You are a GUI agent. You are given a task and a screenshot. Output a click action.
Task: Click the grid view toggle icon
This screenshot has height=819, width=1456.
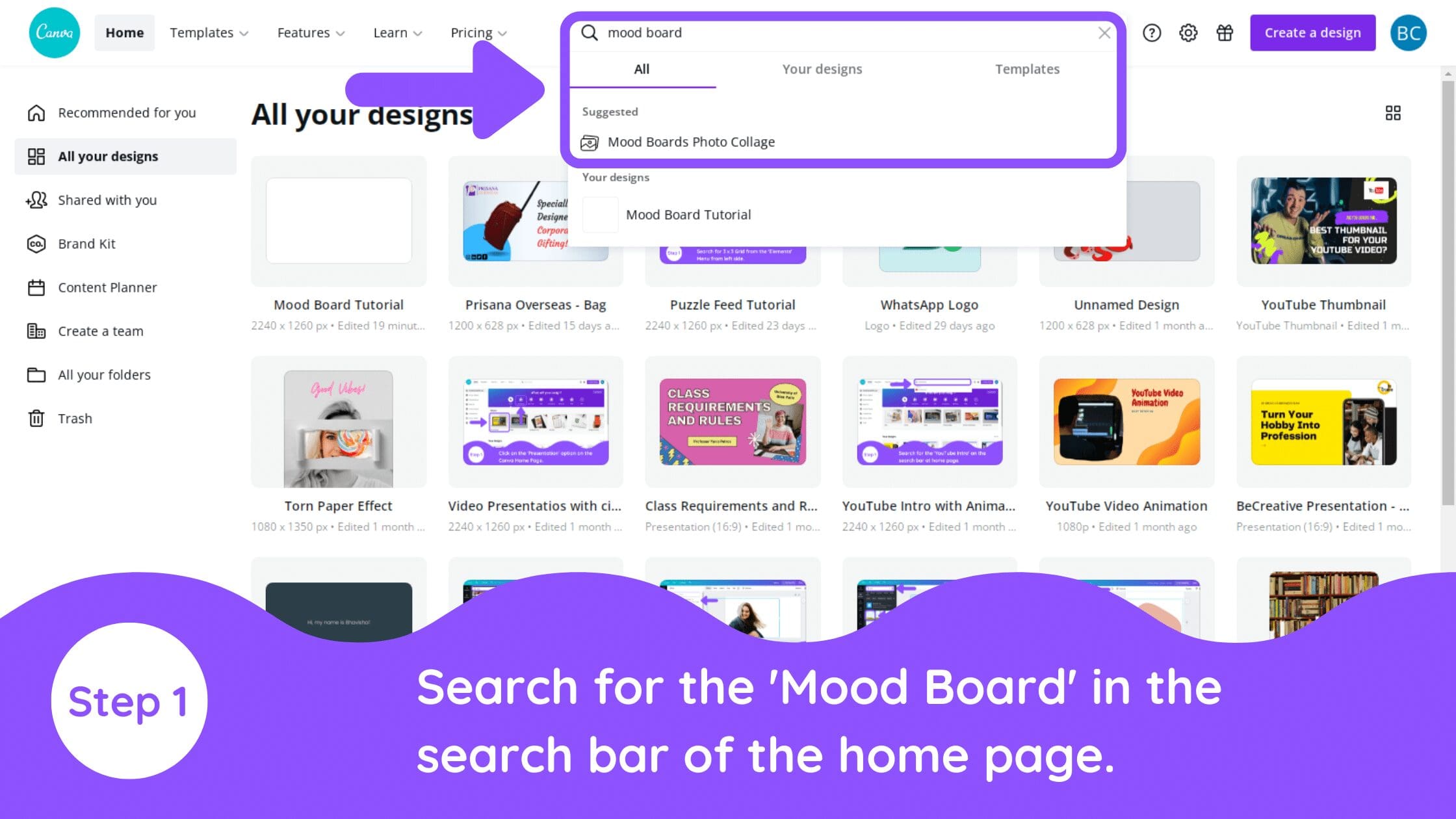(x=1393, y=113)
